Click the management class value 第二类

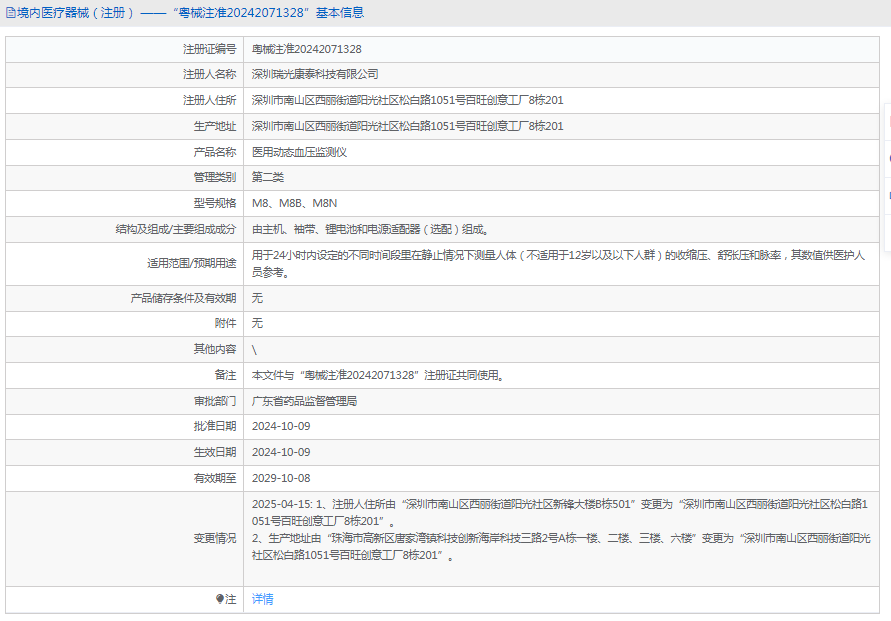[x=268, y=177]
